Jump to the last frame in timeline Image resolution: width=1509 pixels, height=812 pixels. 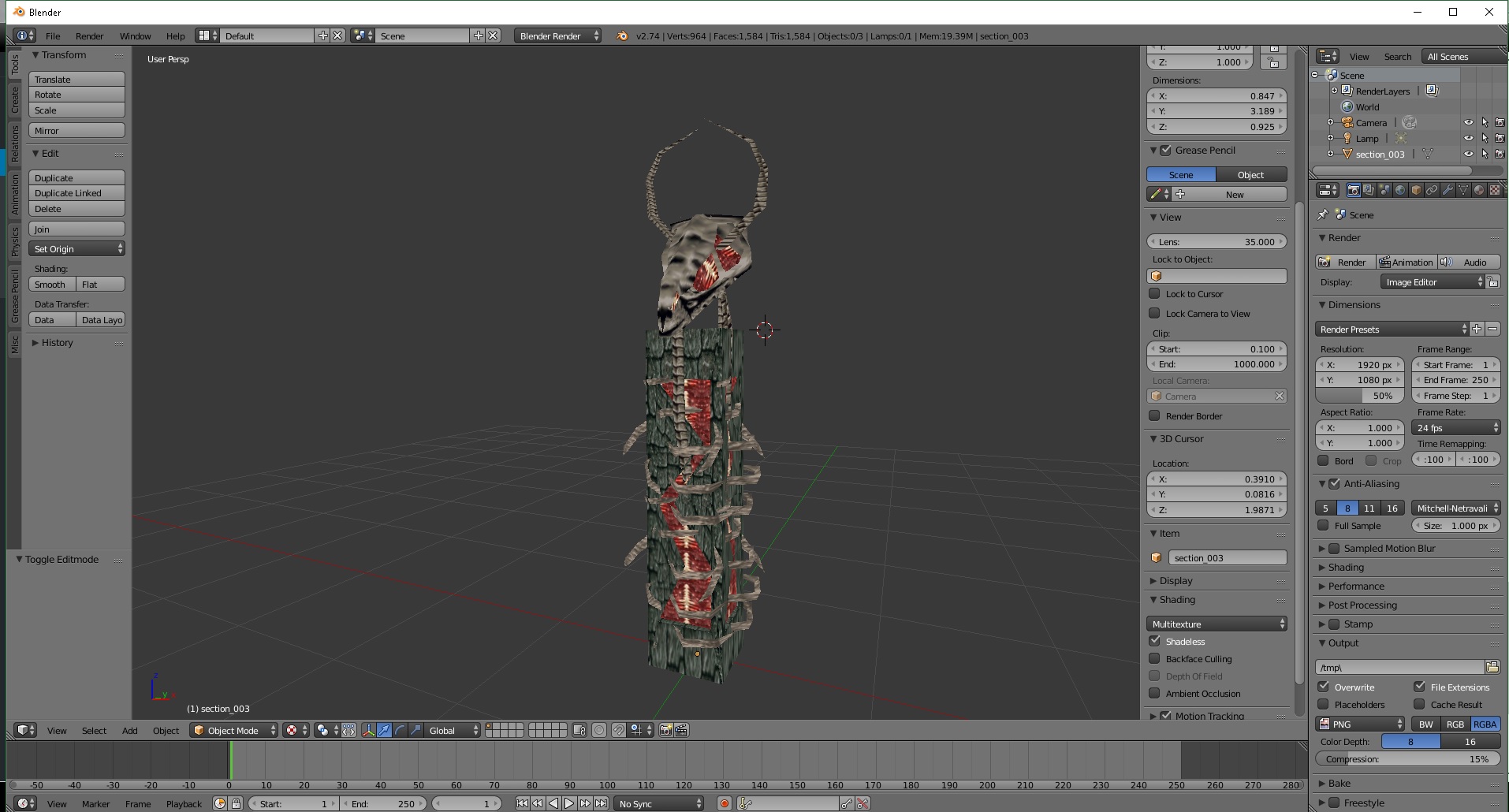click(x=601, y=803)
